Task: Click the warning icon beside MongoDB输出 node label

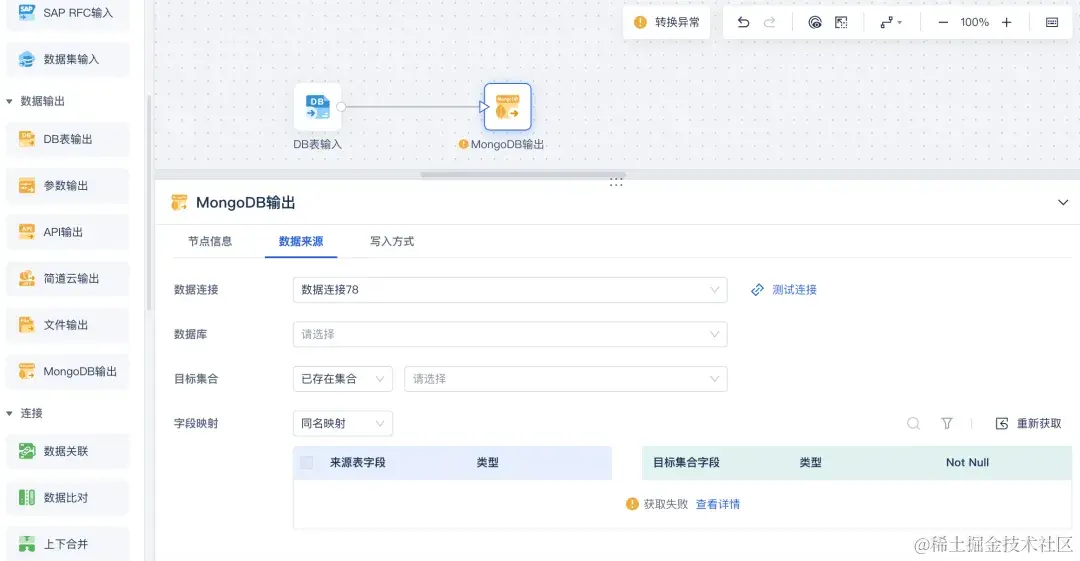Action: (464, 144)
